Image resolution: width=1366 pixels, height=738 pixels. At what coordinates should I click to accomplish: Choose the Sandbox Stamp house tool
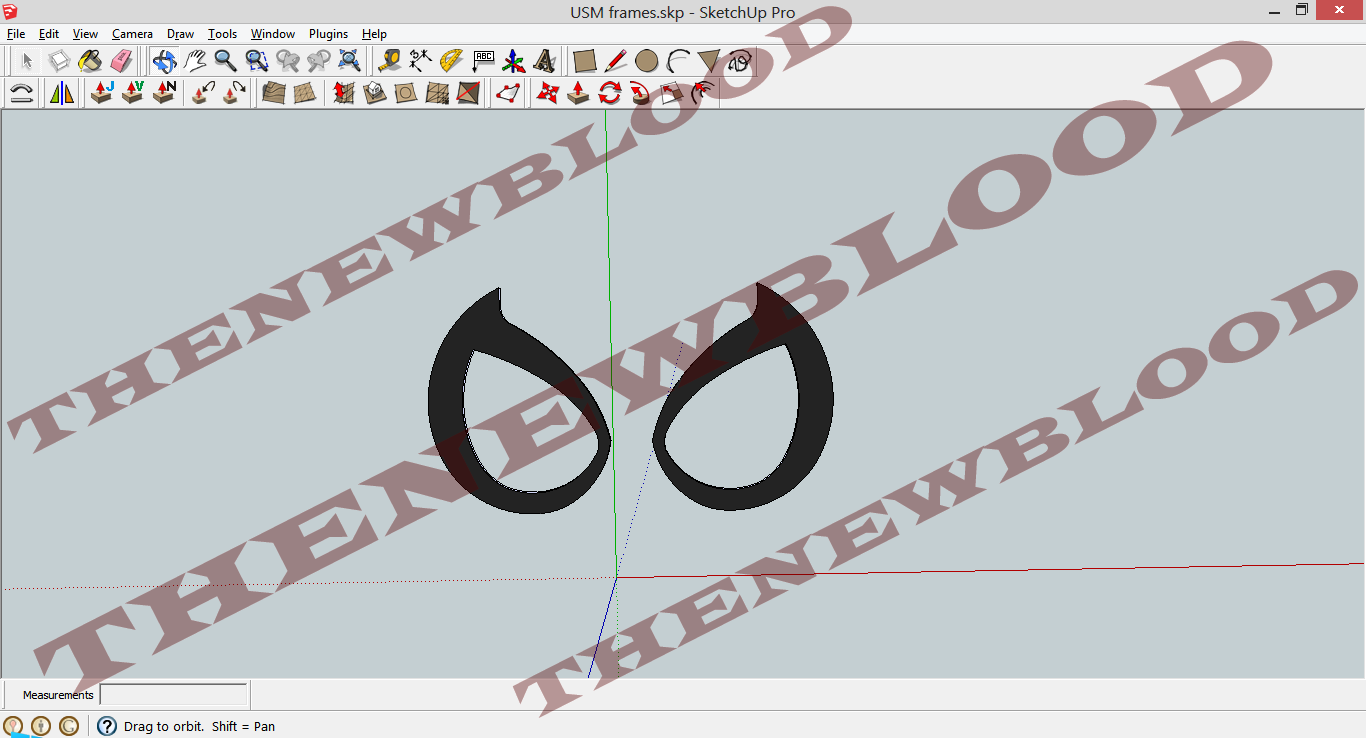click(x=375, y=93)
